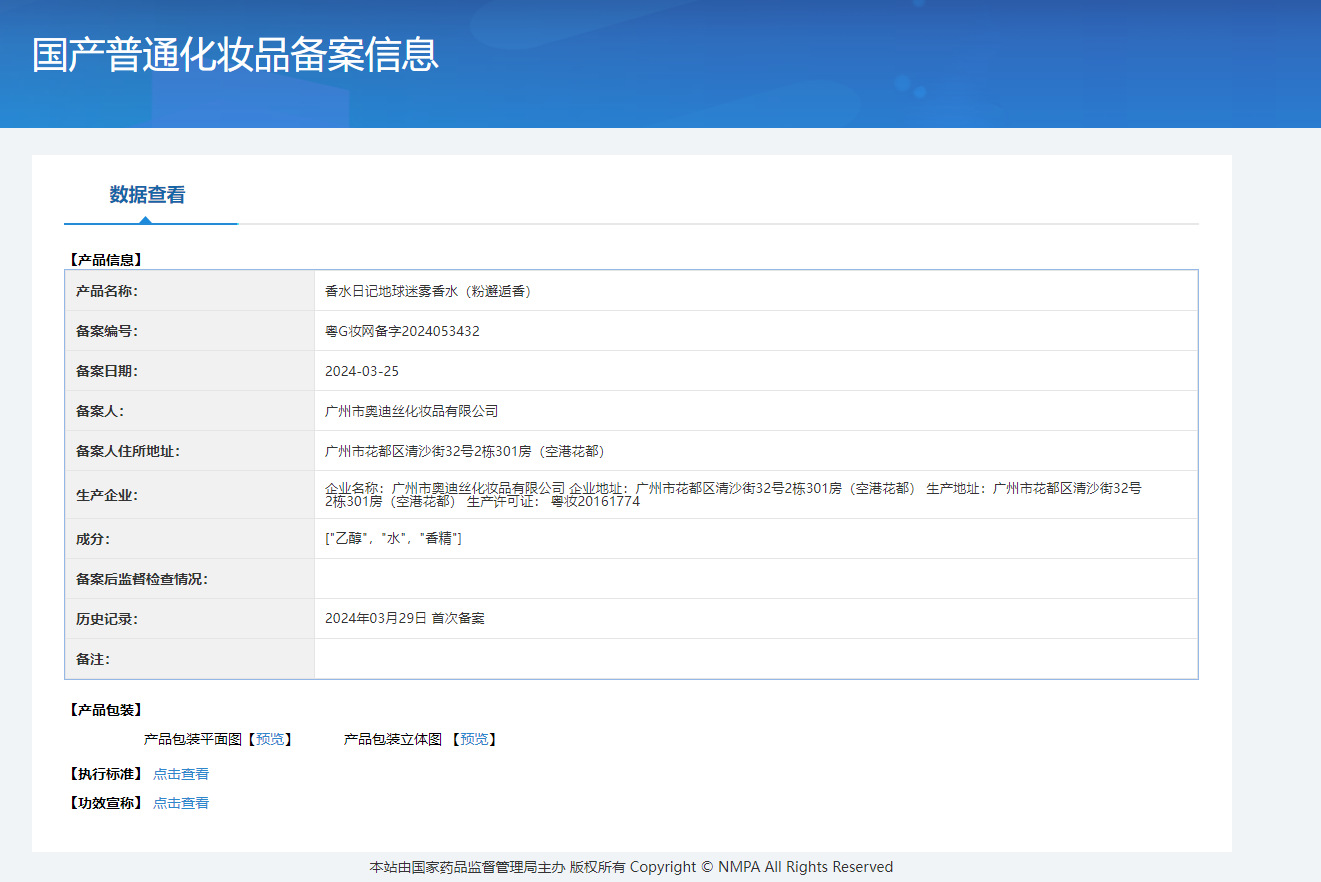The height and width of the screenshot is (882, 1321).
Task: Click the 备案编号: label cell
Action: (x=190, y=331)
